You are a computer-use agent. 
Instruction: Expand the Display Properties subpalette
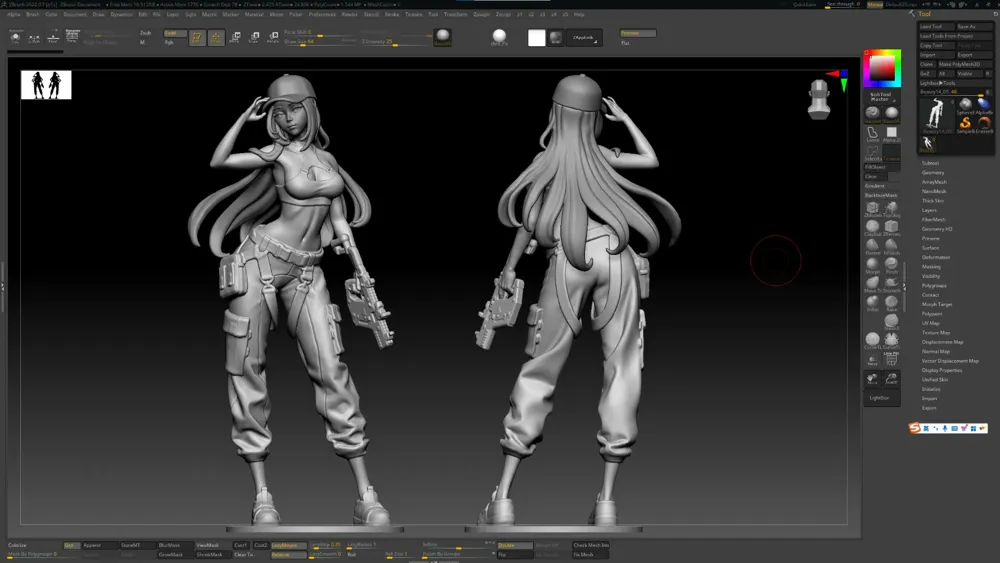click(x=942, y=370)
